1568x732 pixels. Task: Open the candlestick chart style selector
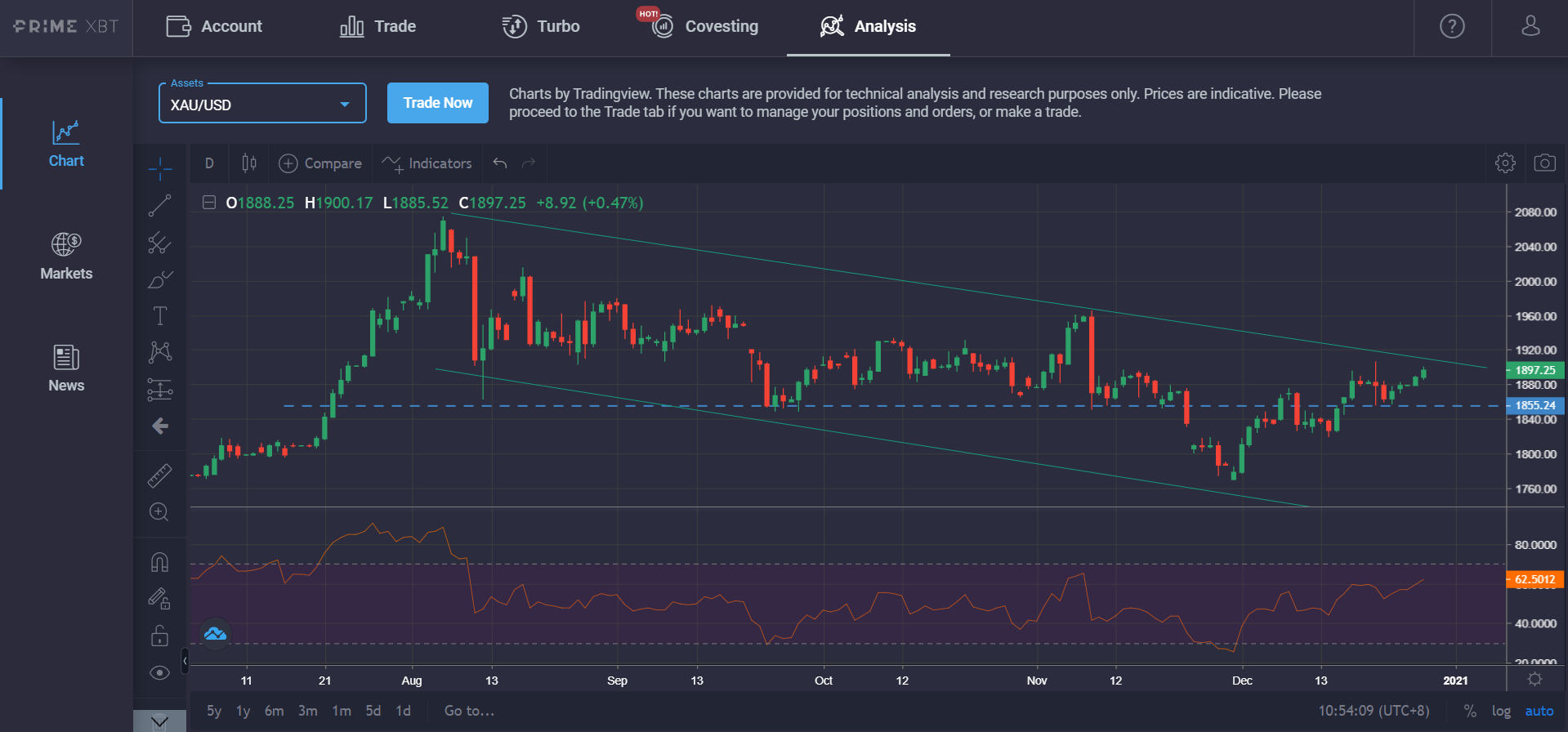[249, 163]
